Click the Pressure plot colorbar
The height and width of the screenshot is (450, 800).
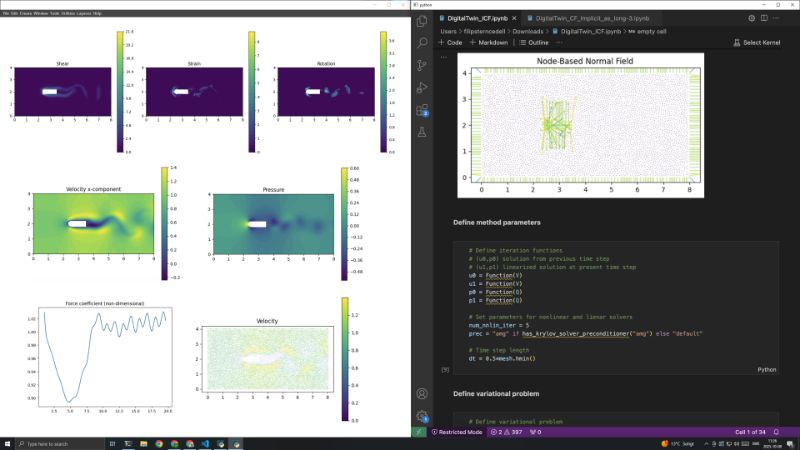344,224
